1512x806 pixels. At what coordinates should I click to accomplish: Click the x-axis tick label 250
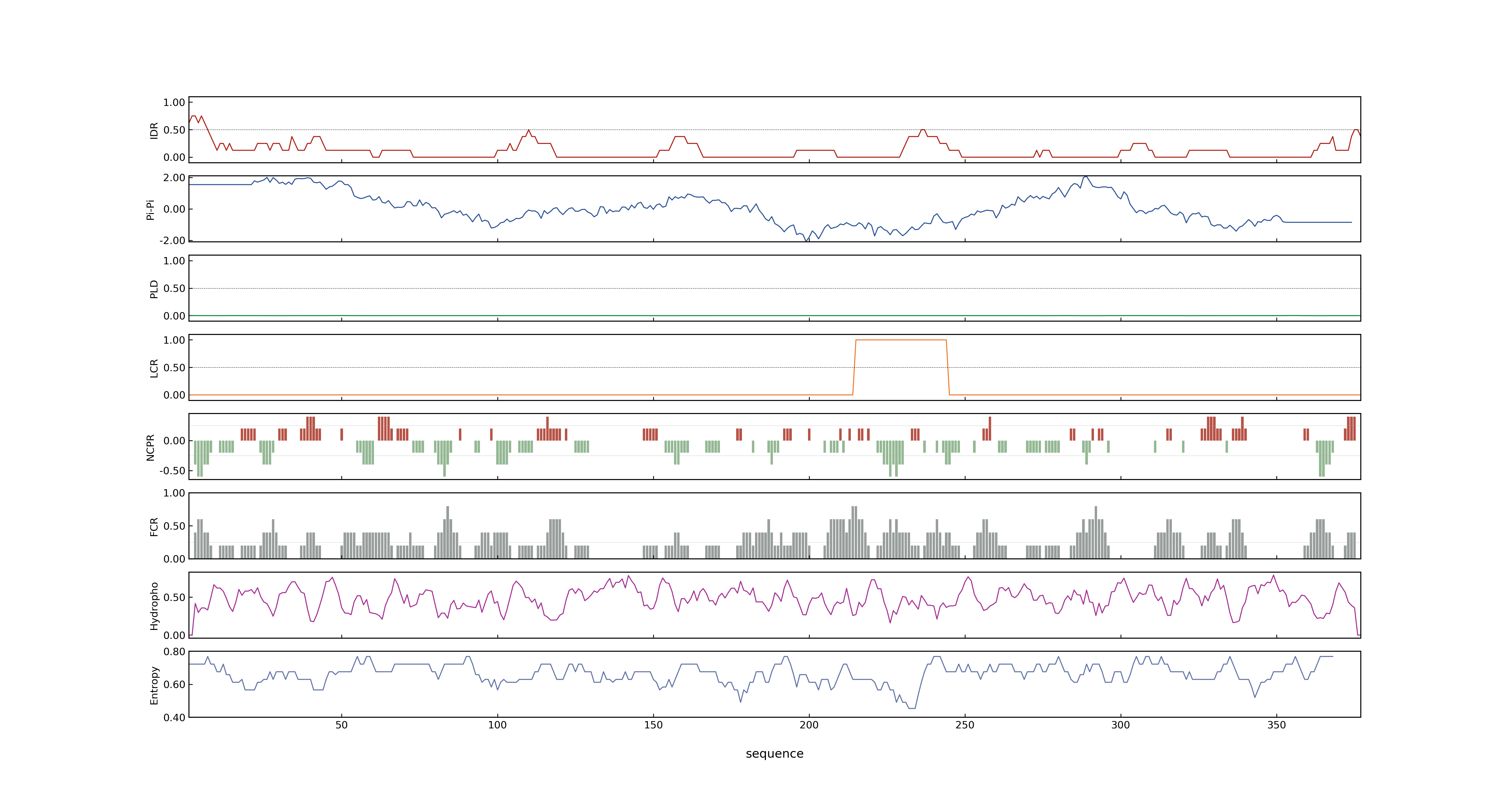click(x=965, y=725)
